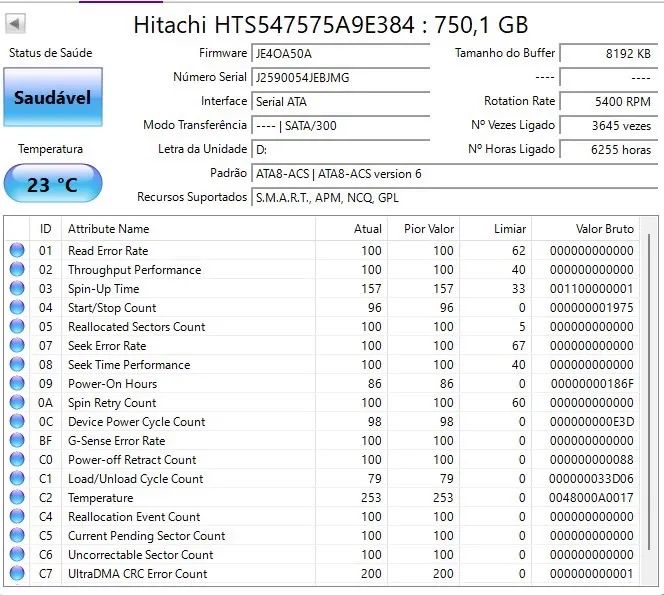Viewport: 664px width, 595px height.
Task: Select status icon for Start/Stop Count
Action: pos(17,307)
